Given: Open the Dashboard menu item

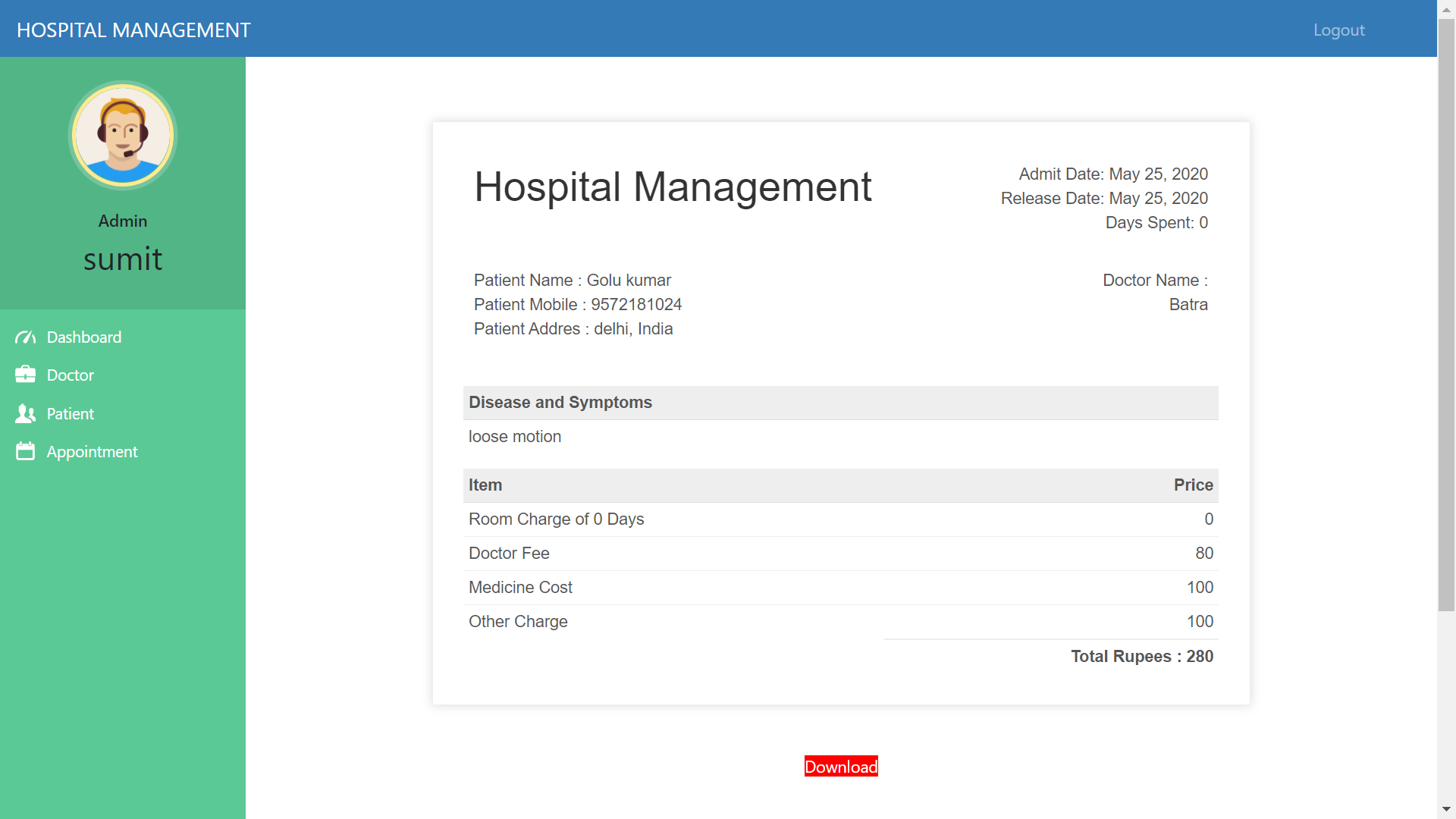Looking at the screenshot, I should pos(83,337).
